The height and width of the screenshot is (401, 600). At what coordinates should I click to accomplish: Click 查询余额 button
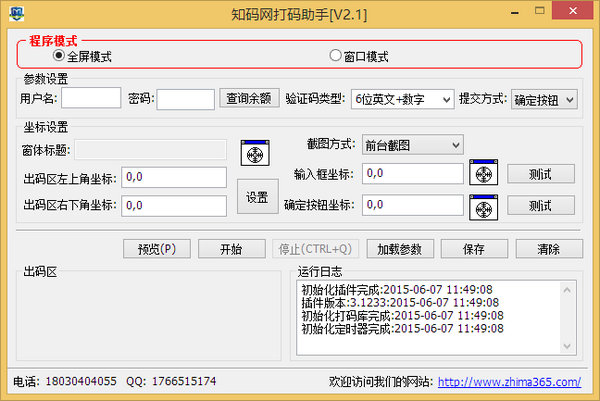pos(249,98)
